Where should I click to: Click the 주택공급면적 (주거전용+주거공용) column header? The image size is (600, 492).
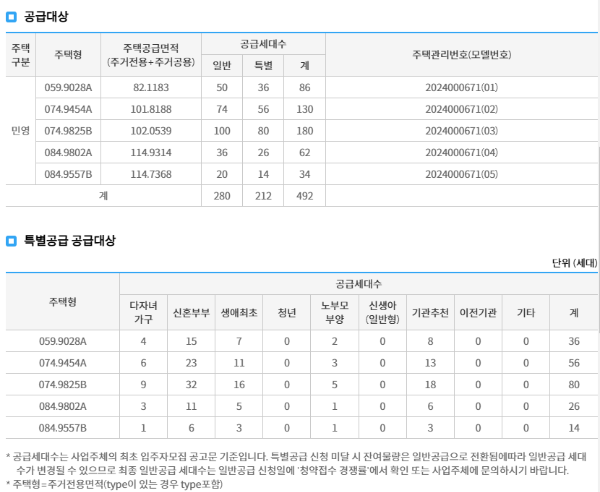pos(151,55)
